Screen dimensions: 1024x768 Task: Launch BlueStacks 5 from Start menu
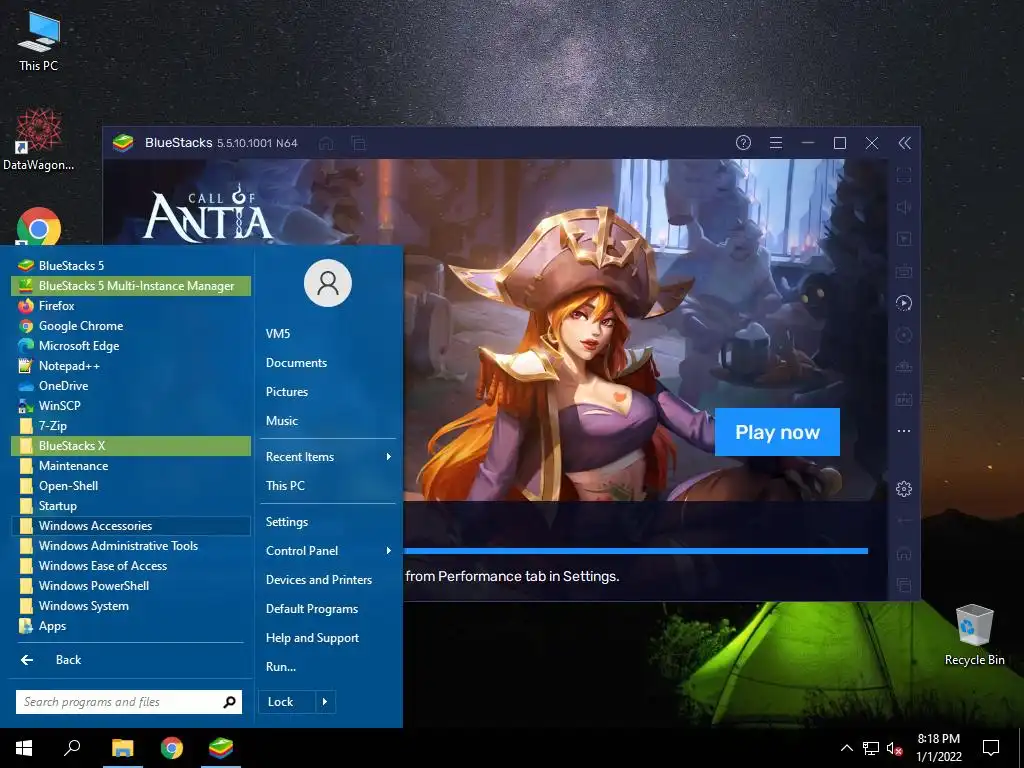tap(131, 266)
